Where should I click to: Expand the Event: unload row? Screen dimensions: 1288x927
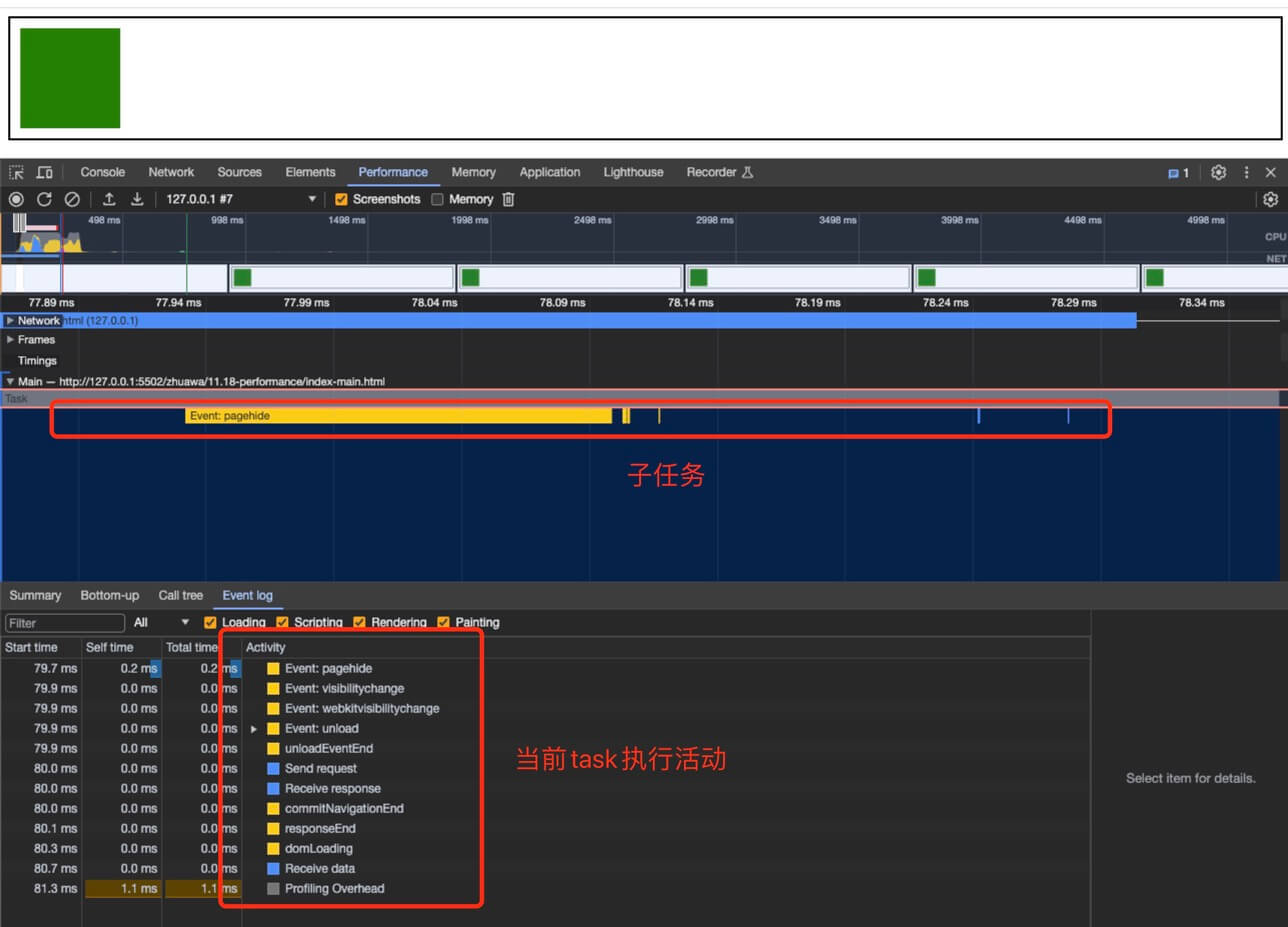[x=254, y=729]
